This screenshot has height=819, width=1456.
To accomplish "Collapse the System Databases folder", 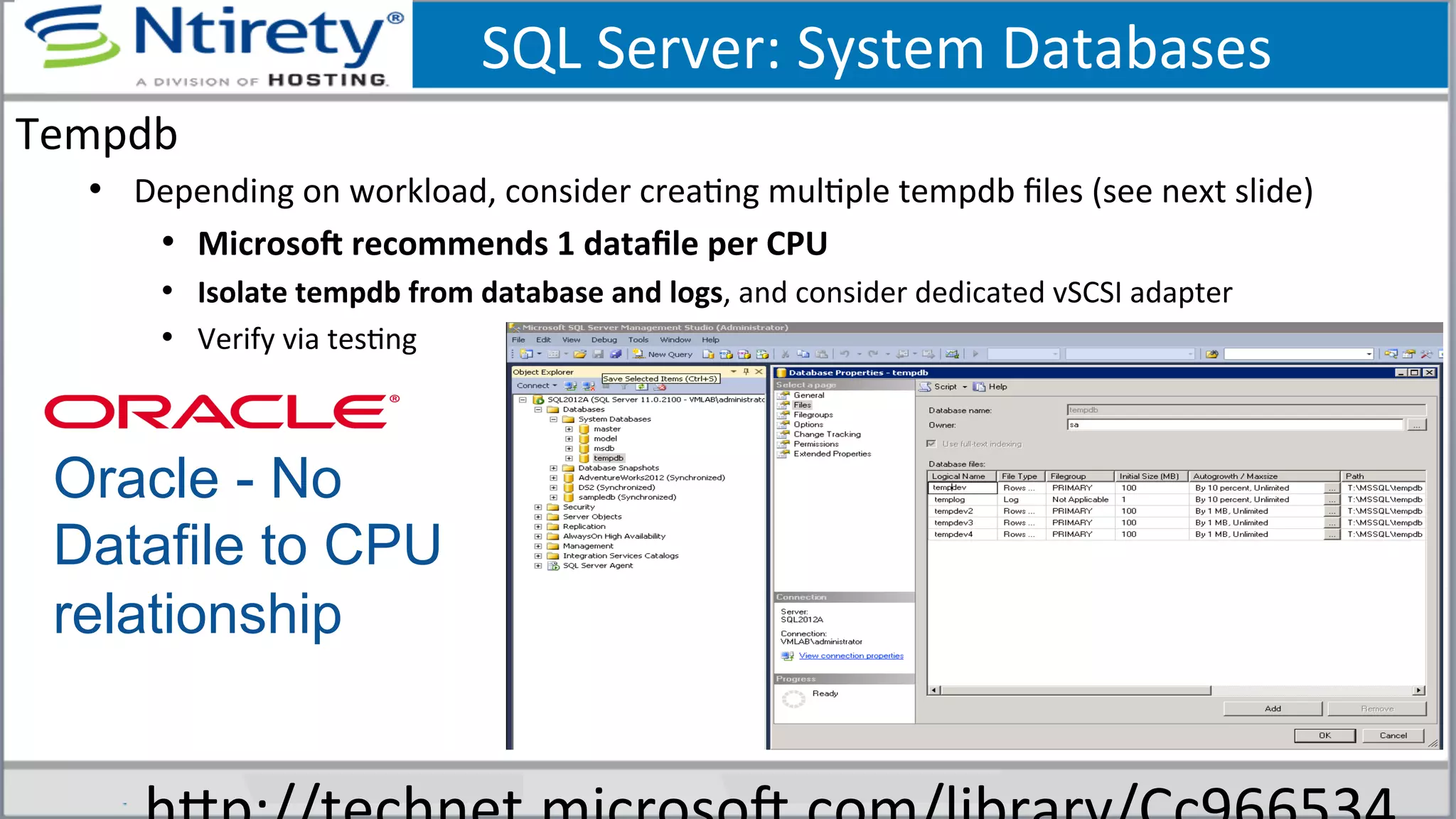I will [x=553, y=419].
